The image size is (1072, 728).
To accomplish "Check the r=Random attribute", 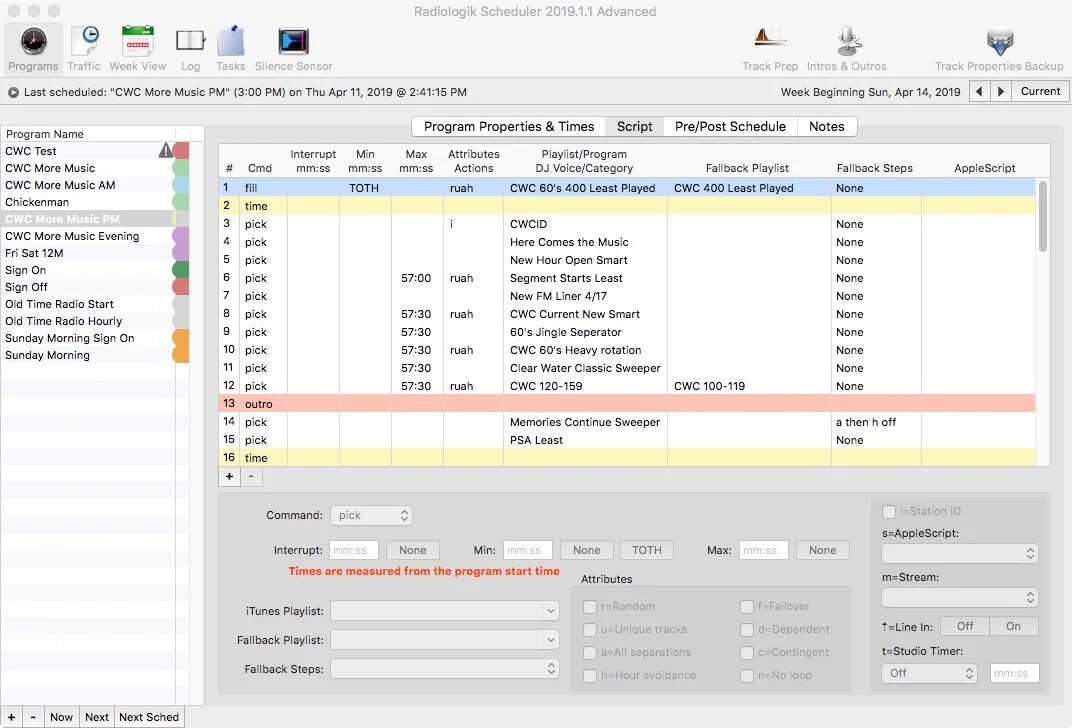I will (x=589, y=606).
